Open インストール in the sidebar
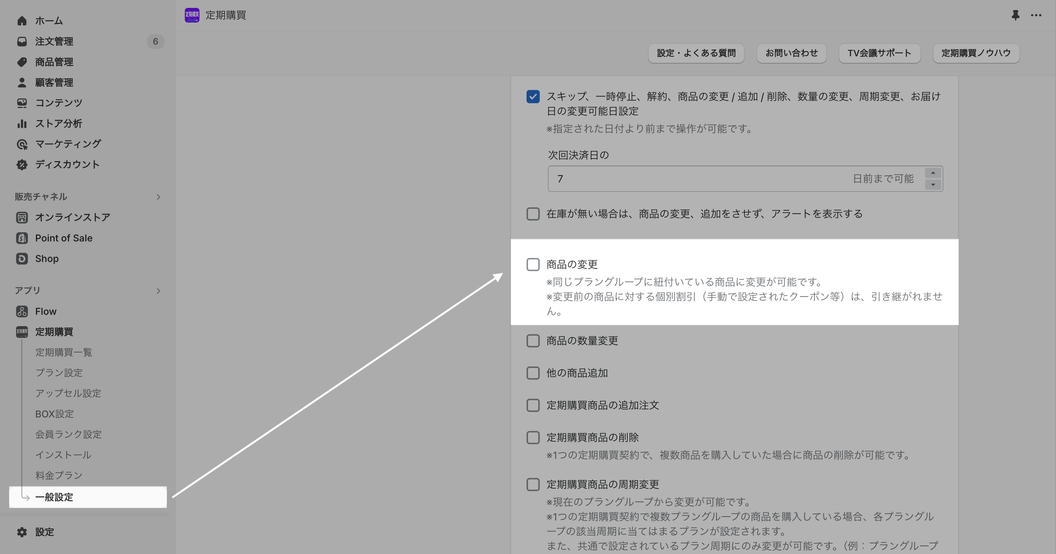The image size is (1056, 554). pyautogui.click(x=63, y=455)
